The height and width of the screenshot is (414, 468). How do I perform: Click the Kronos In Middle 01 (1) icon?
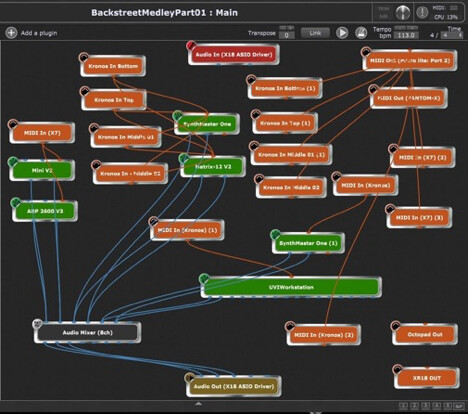(x=254, y=146)
